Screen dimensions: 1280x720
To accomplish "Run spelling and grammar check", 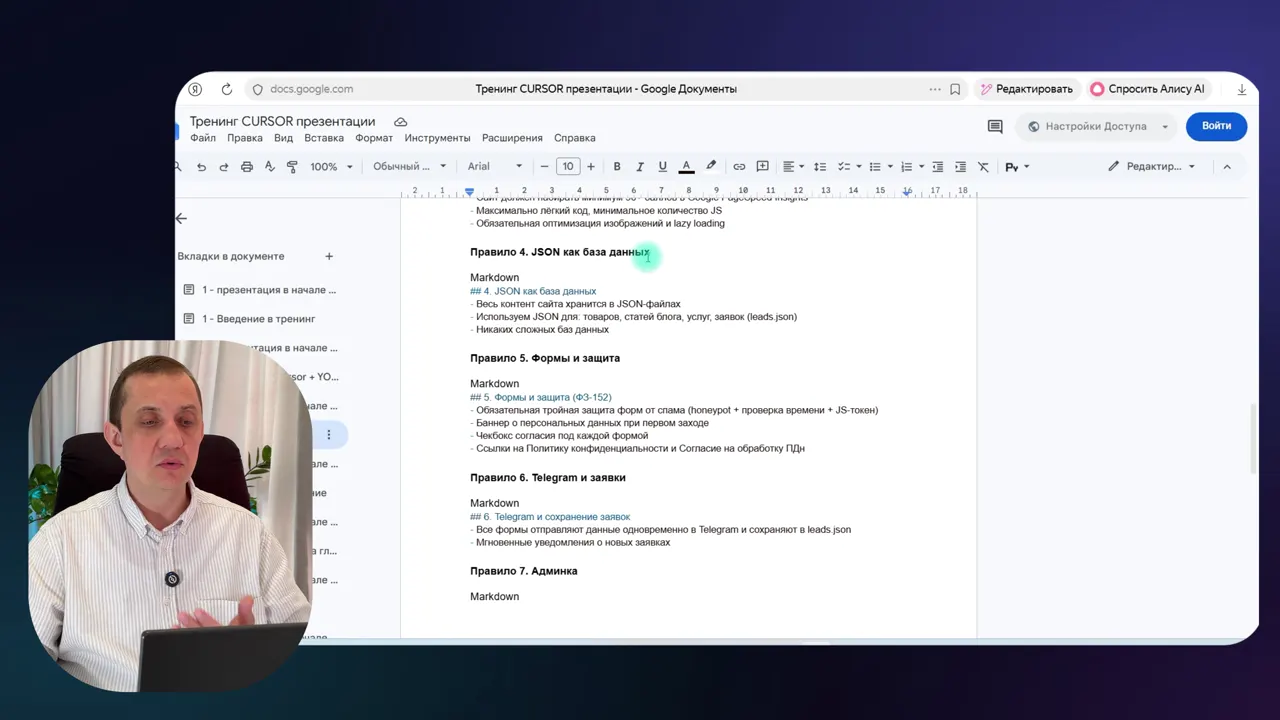I will pos(269,167).
